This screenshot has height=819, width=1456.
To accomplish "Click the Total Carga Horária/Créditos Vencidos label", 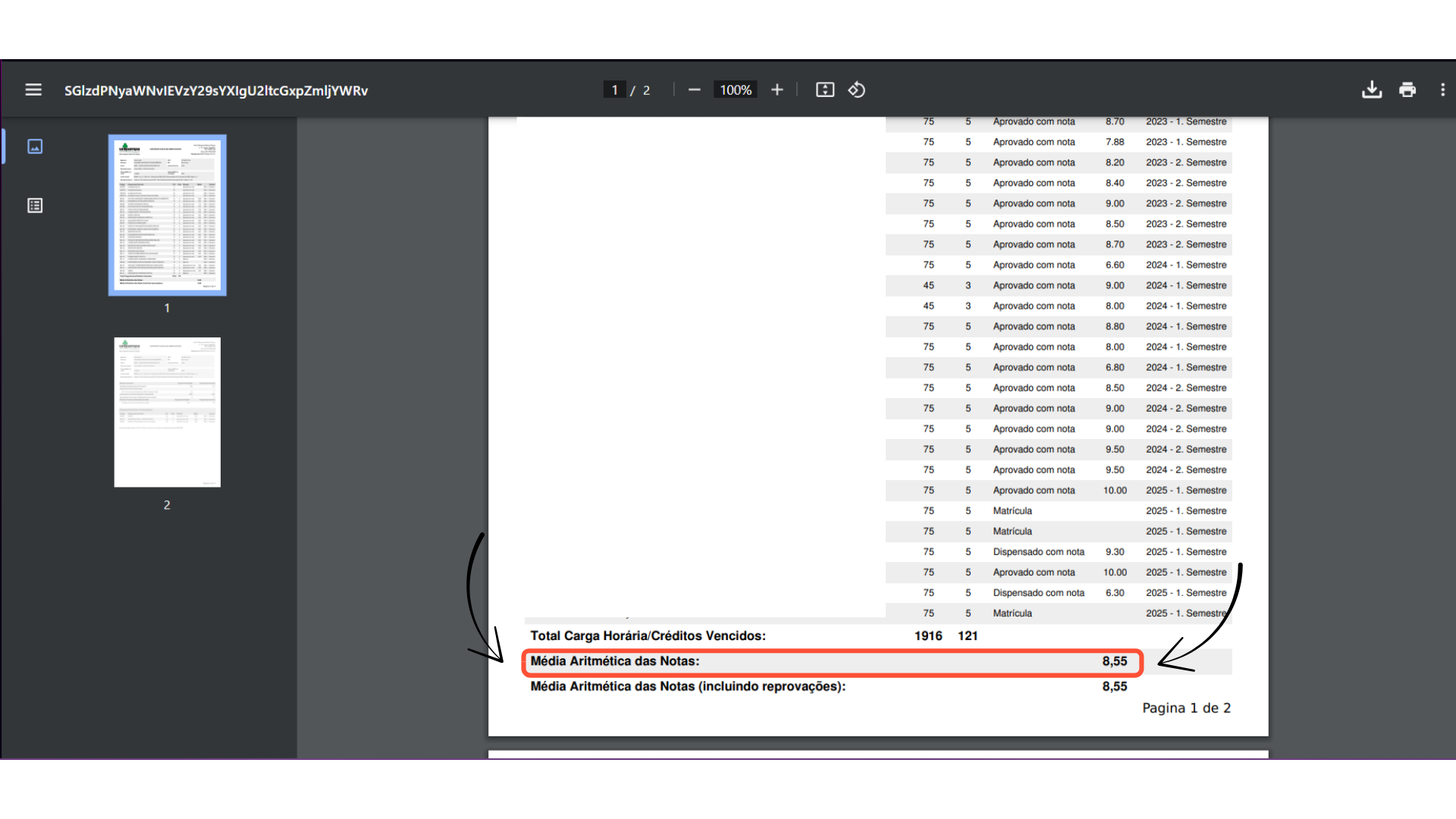I will tap(648, 635).
